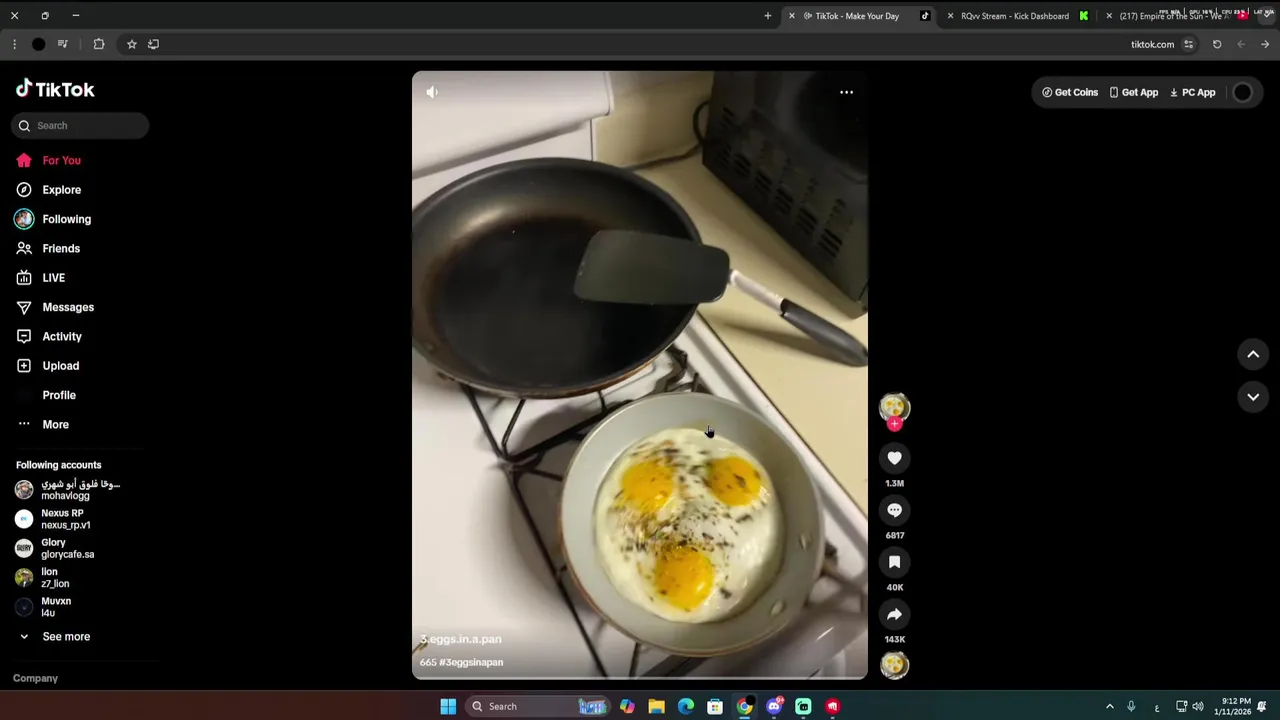The width and height of the screenshot is (1280, 720).
Task: Reload the page with the refresh icon
Action: pos(1217,44)
